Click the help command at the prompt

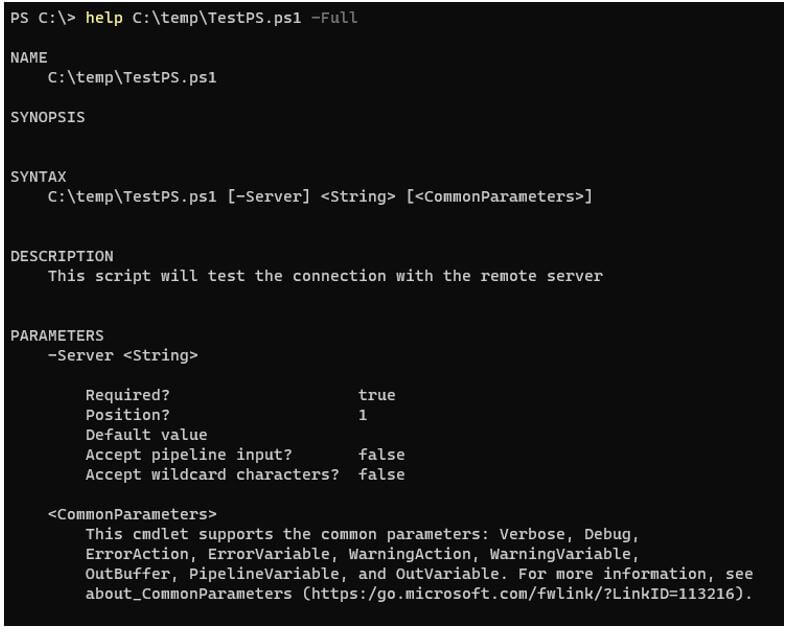point(104,18)
